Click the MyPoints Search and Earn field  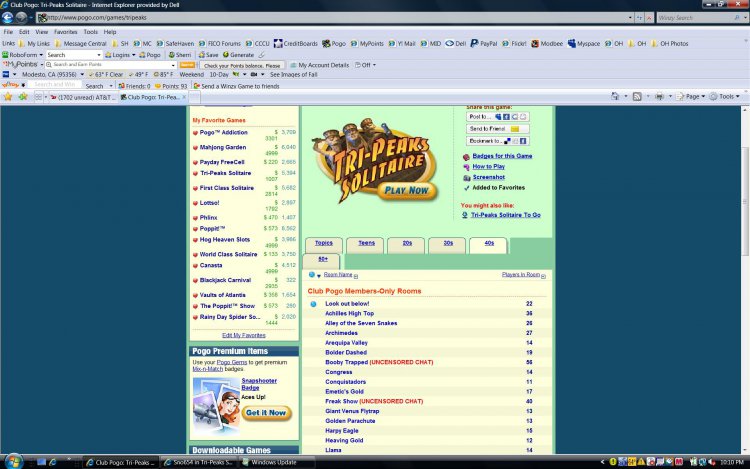point(111,65)
